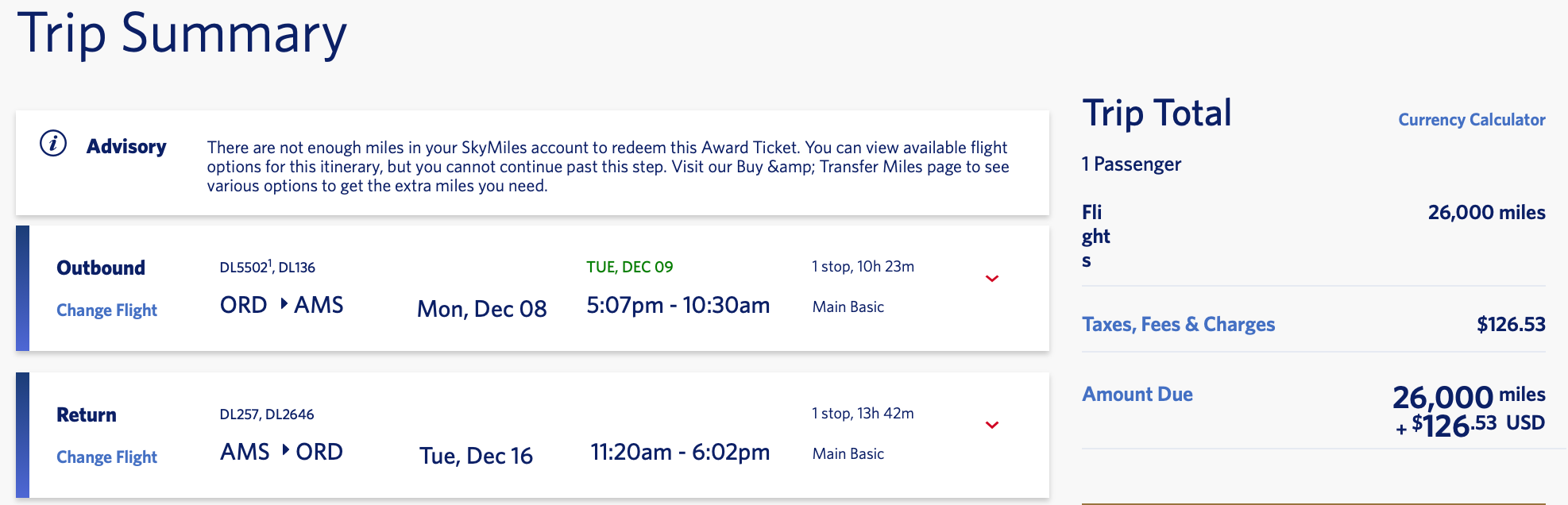
Task: Click the $126.53 taxes amount
Action: pos(1510,325)
